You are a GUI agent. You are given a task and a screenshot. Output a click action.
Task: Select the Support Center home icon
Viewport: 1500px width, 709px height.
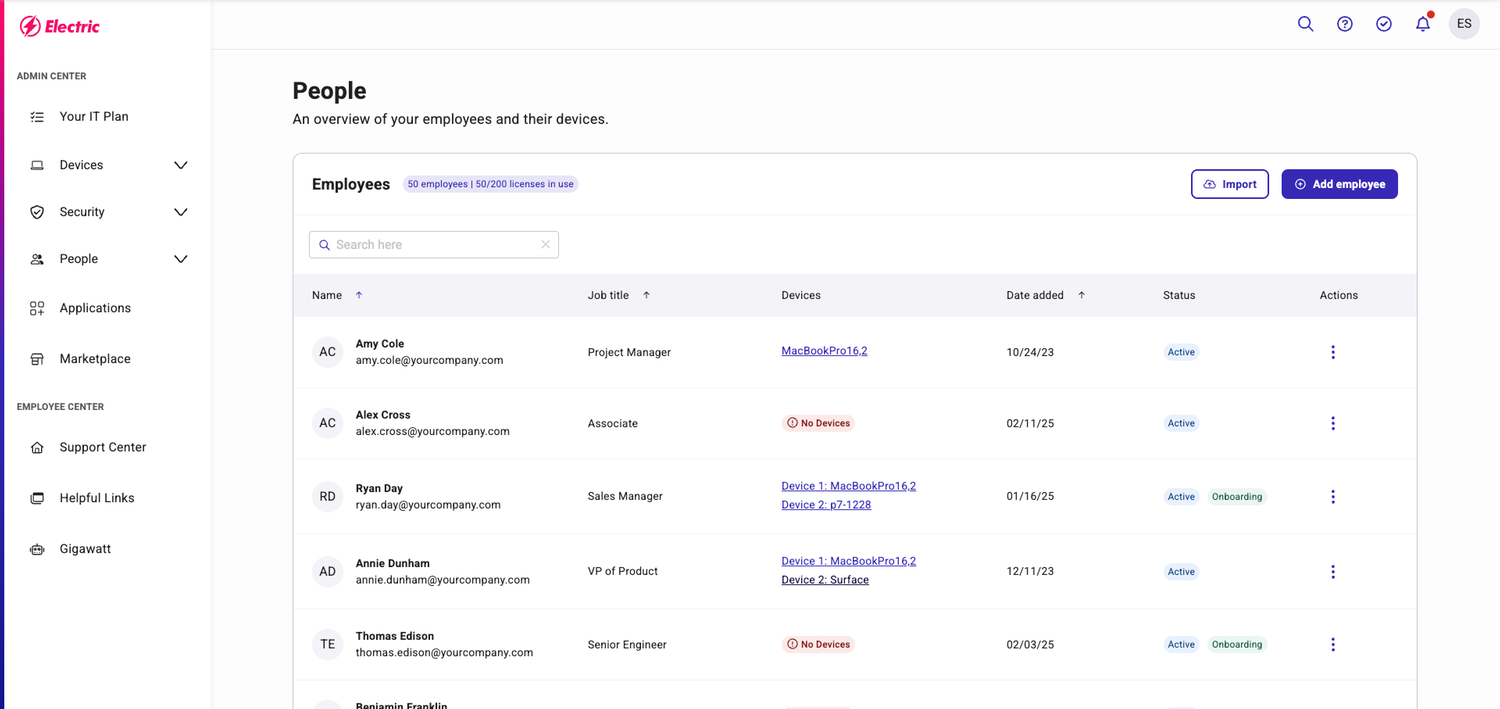coord(37,447)
